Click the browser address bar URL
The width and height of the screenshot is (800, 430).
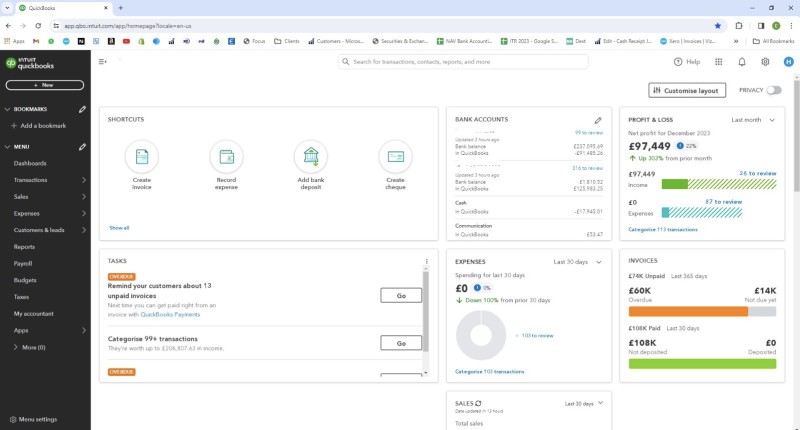128,26
